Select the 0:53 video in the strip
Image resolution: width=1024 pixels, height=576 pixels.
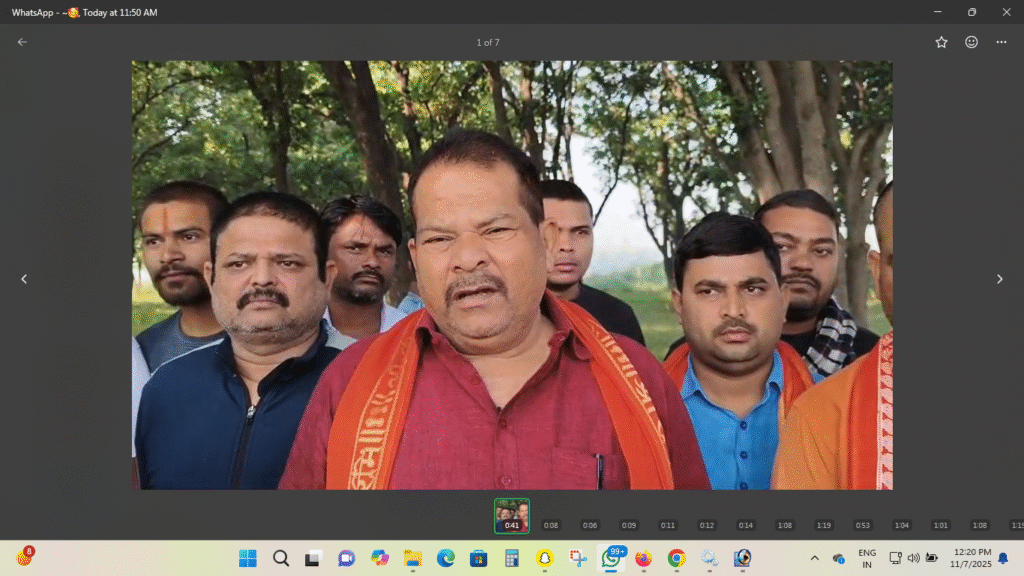(x=863, y=525)
